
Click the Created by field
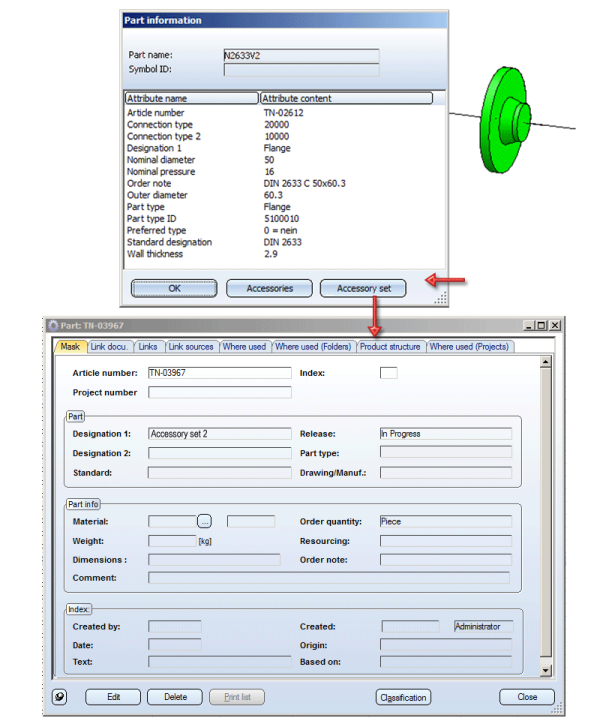(175, 626)
